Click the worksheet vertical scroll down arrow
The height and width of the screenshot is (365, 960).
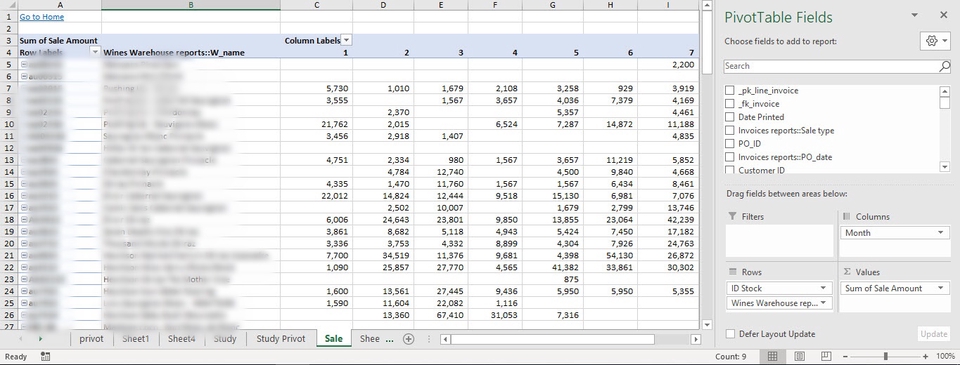coord(707,325)
